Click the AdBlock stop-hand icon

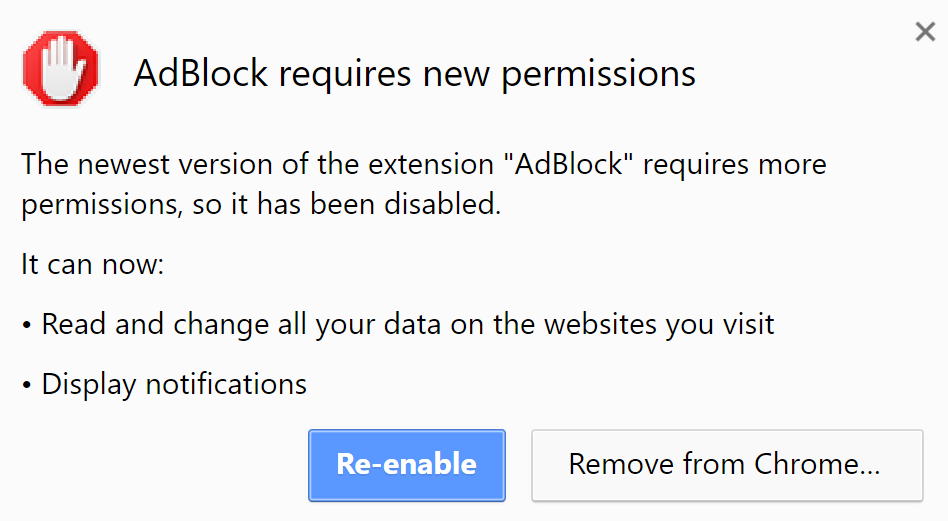61,68
